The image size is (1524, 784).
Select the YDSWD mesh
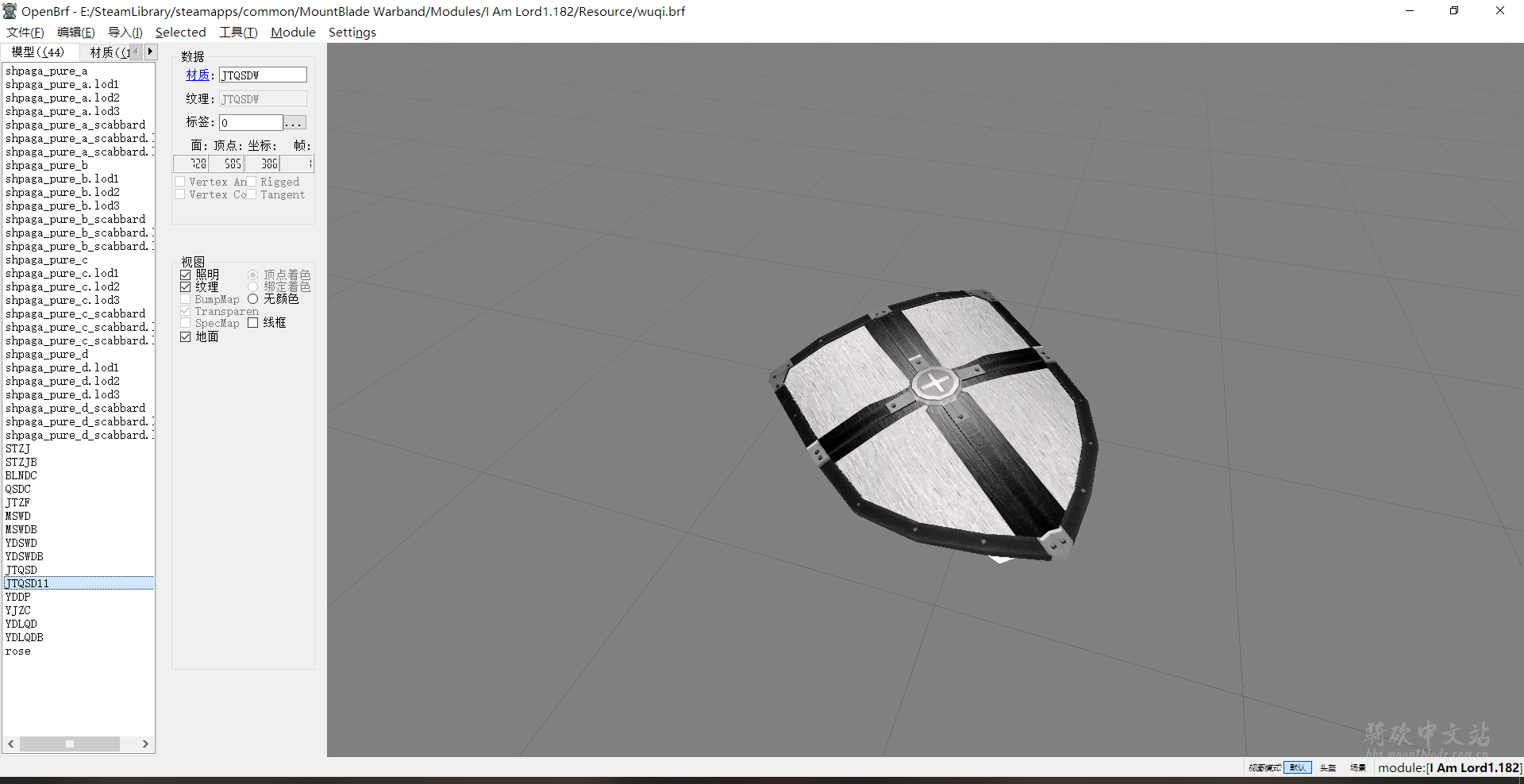click(x=21, y=543)
